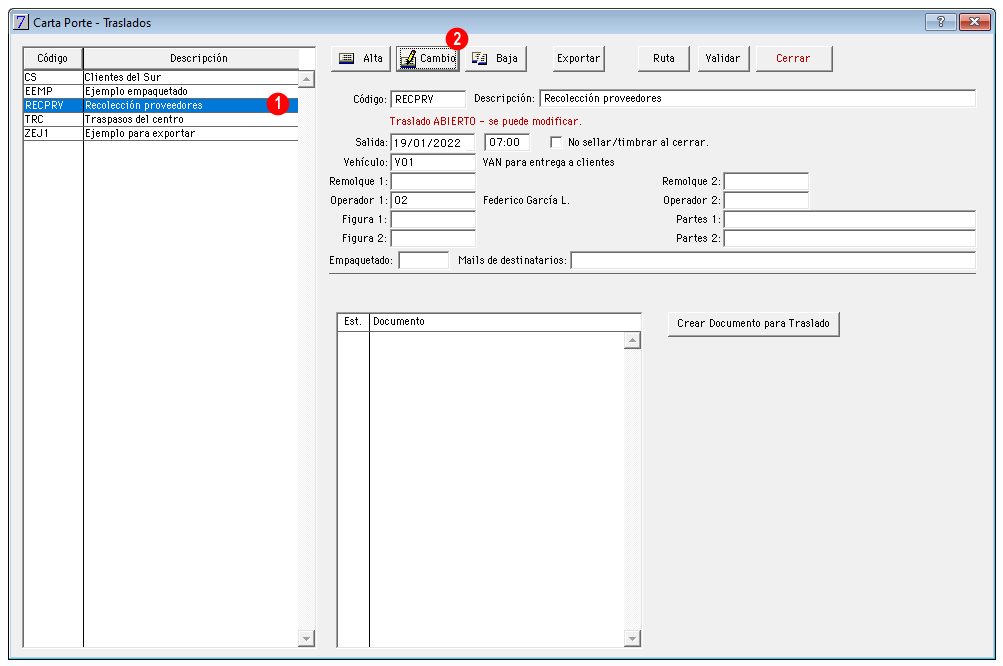Image resolution: width=1003 pixels, height=666 pixels.
Task: Click the Mails de destinatarios field
Action: [x=773, y=260]
